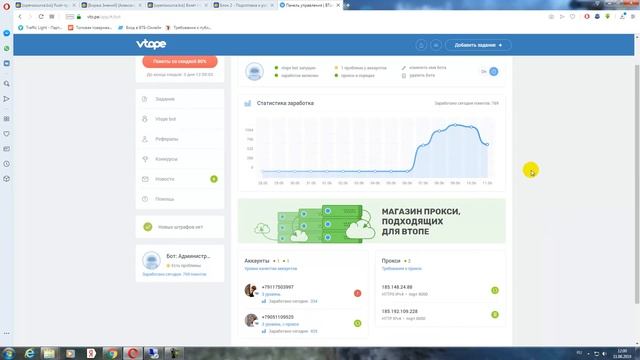Open extensions cube icon in Opera sidebar
Screen dimensions: 640x360
coord(7,179)
